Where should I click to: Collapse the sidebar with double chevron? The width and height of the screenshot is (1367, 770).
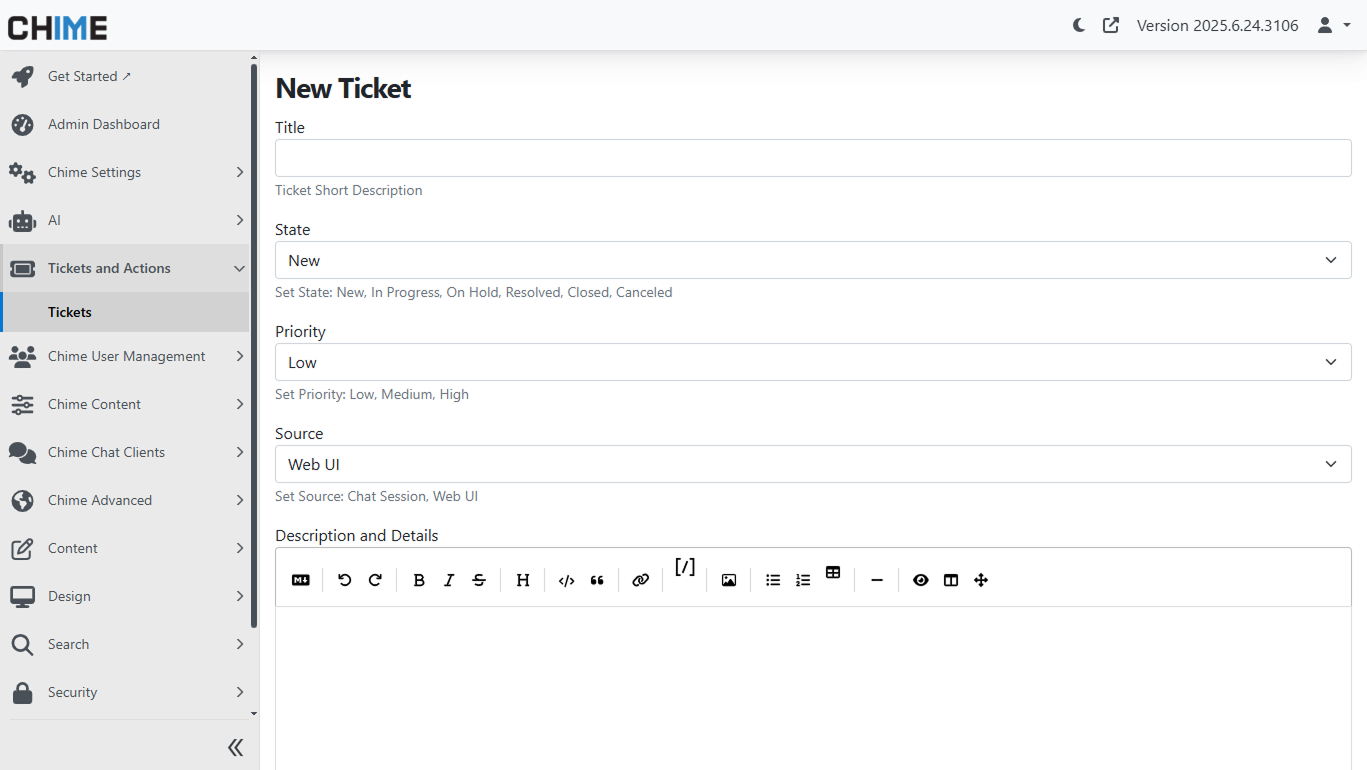pos(235,747)
